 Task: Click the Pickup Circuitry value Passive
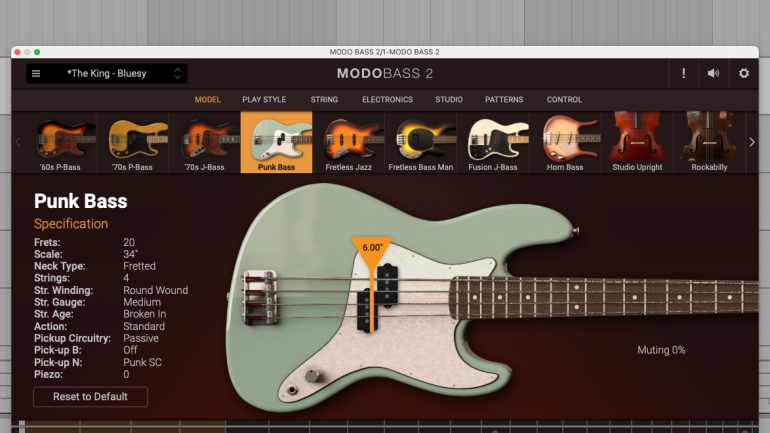pyautogui.click(x=141, y=338)
